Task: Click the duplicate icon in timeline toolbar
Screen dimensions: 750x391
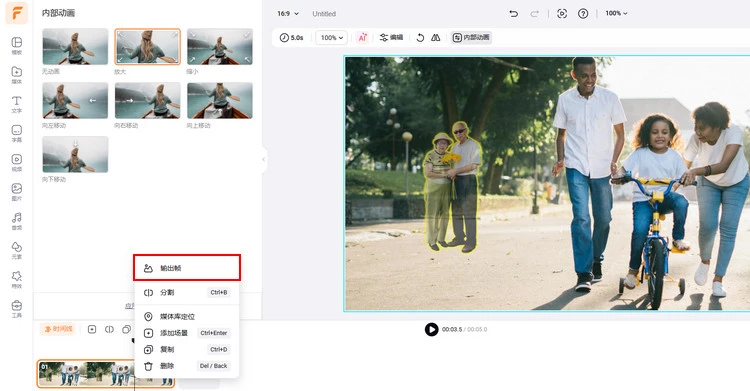Action: [x=126, y=329]
